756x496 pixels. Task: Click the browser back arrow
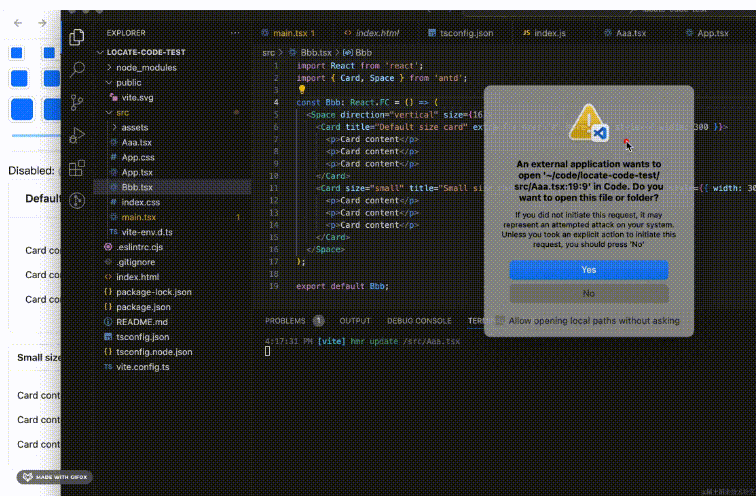tap(18, 23)
